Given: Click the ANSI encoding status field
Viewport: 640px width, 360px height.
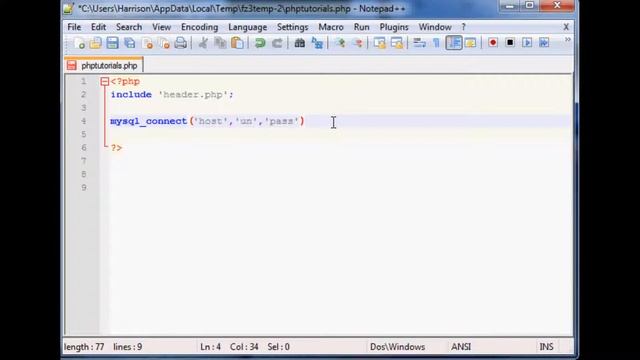Looking at the screenshot, I should pyautogui.click(x=461, y=347).
